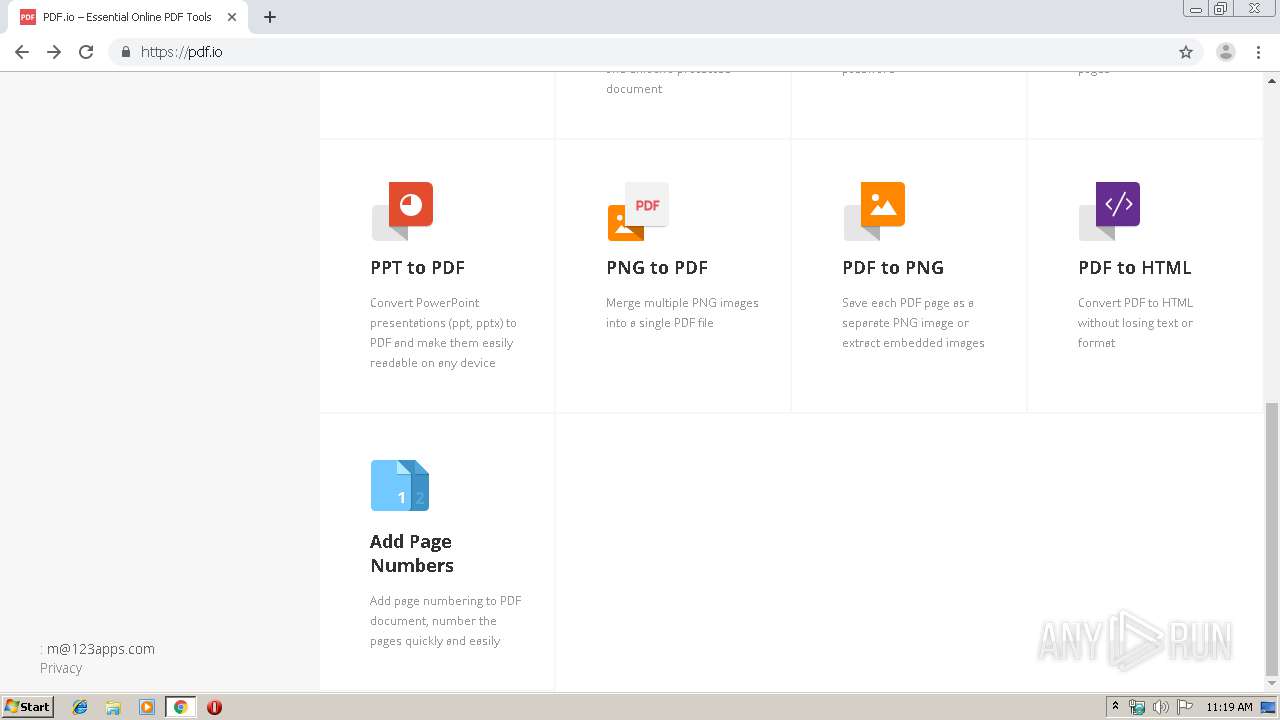Select the Chrome taskbar button
This screenshot has width=1280, height=720.
click(180, 707)
